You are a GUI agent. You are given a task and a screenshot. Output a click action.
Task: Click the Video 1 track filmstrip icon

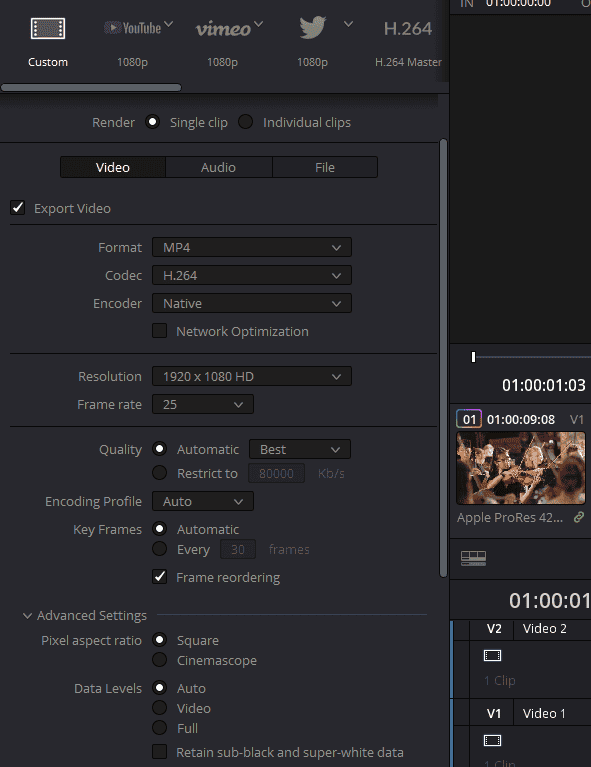click(x=492, y=741)
